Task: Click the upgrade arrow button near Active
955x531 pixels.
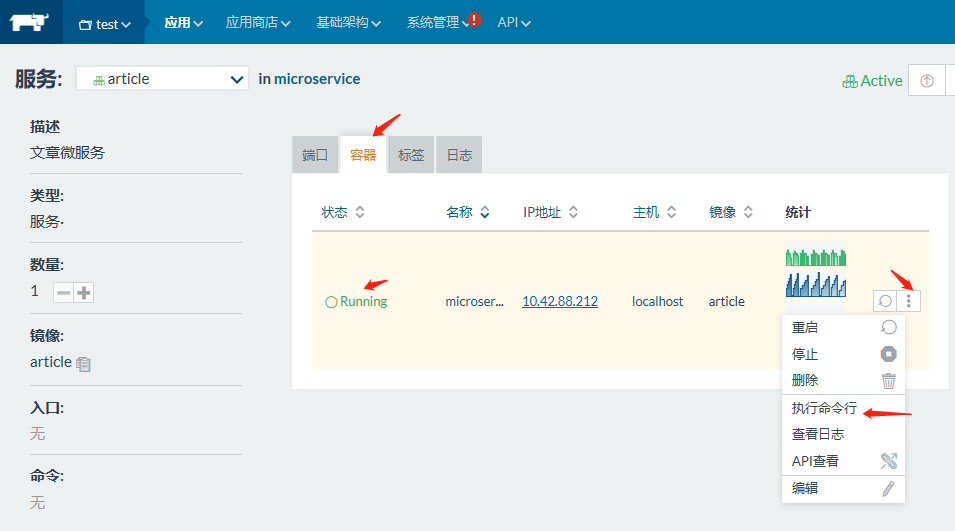Action: (926, 80)
